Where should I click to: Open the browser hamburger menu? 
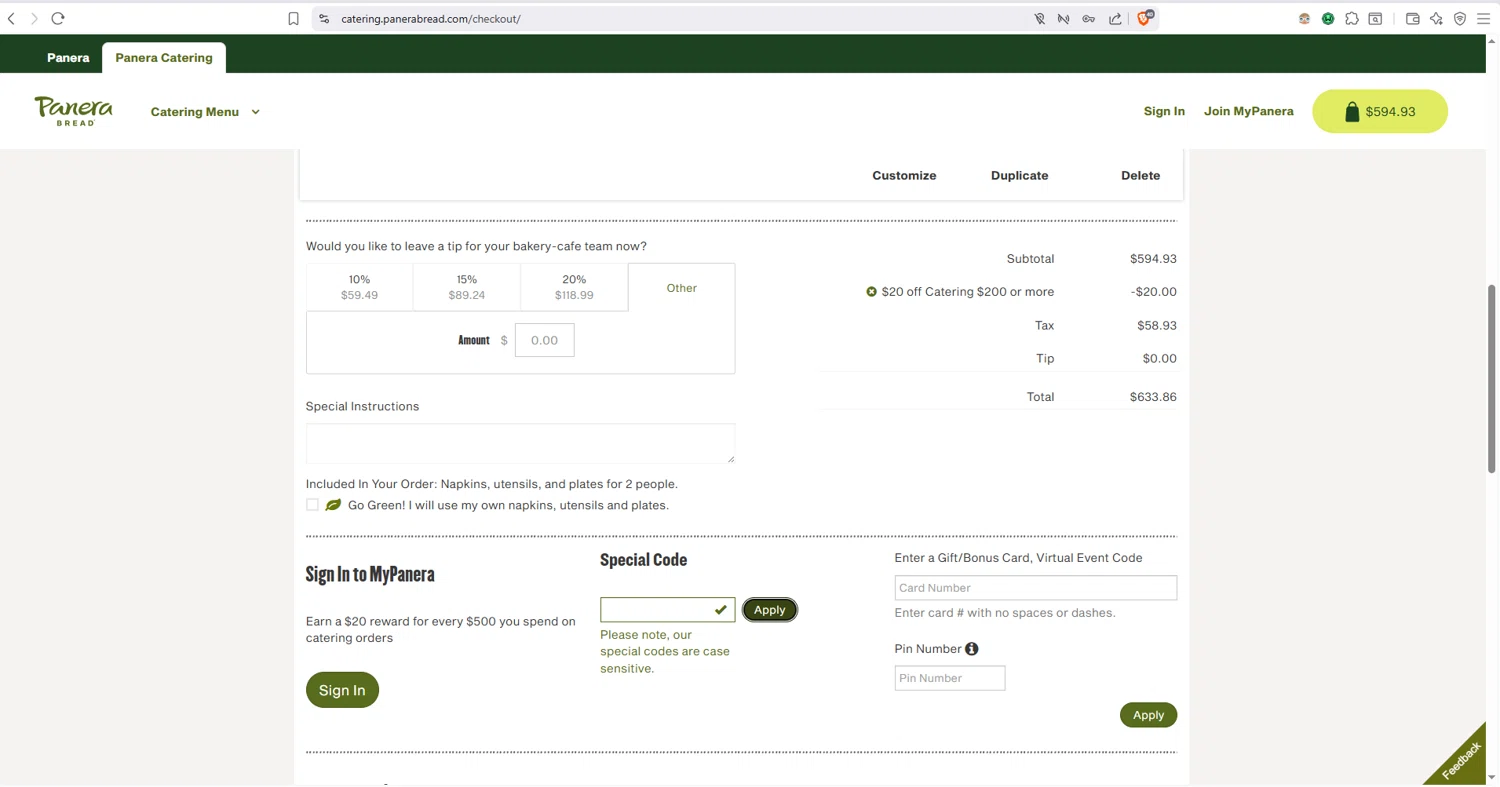click(1484, 18)
